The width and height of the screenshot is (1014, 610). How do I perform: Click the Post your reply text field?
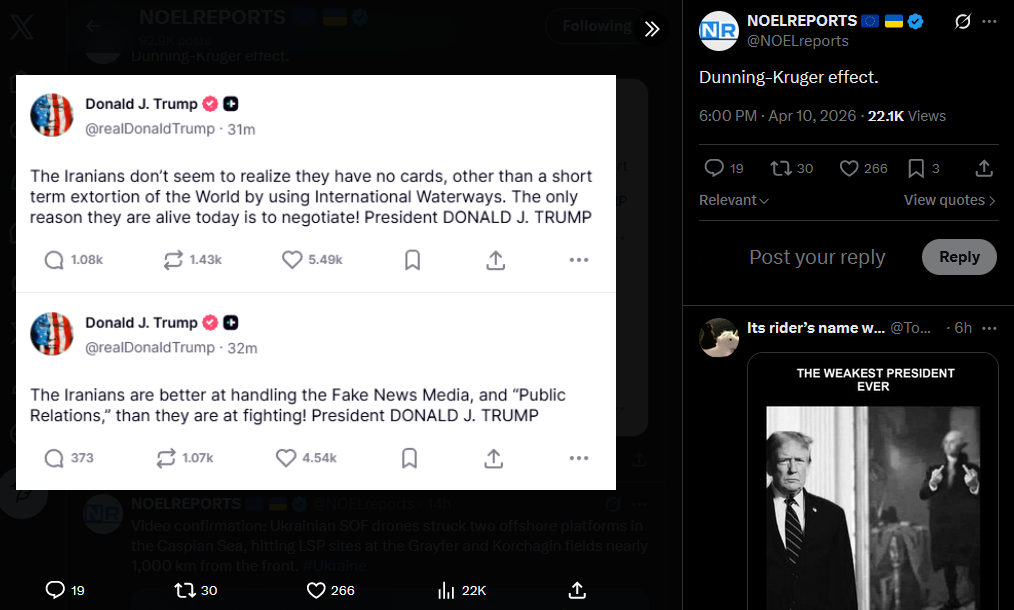click(x=817, y=257)
